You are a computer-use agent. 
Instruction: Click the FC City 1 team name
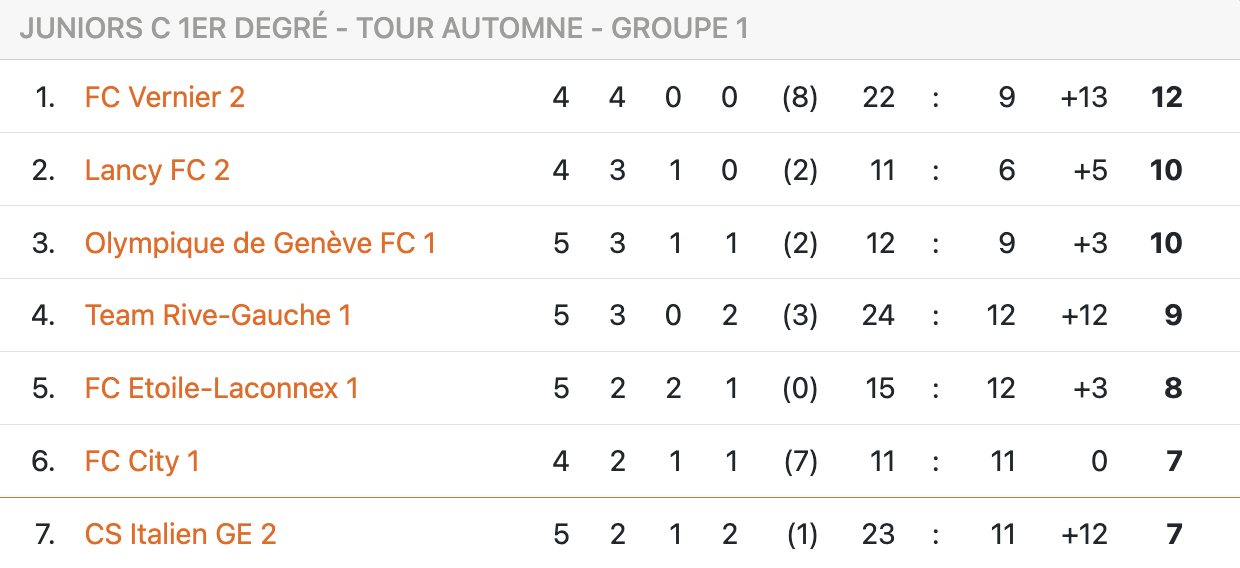coord(142,461)
